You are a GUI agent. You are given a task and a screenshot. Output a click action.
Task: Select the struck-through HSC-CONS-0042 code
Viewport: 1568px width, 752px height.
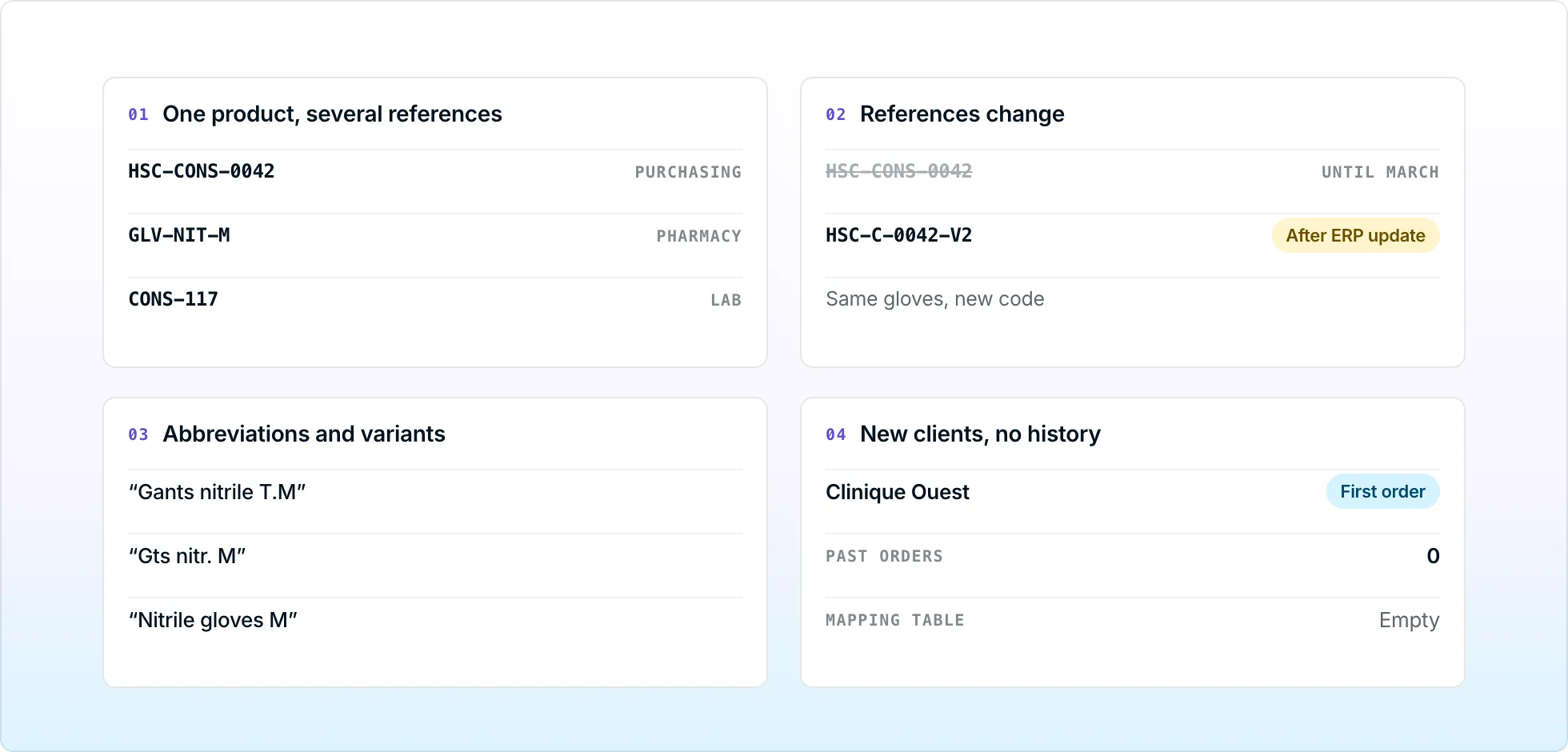point(899,171)
